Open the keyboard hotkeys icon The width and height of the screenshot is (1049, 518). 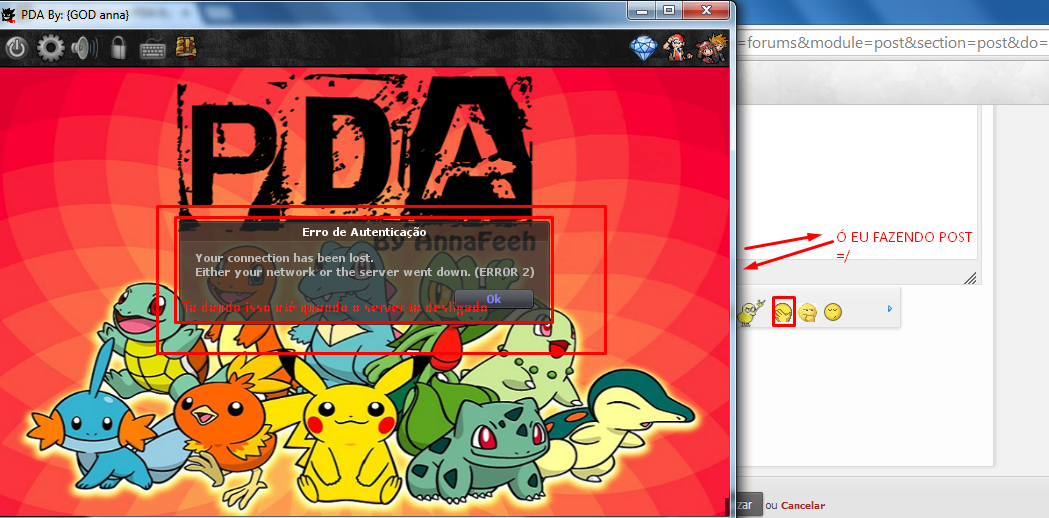[x=153, y=50]
